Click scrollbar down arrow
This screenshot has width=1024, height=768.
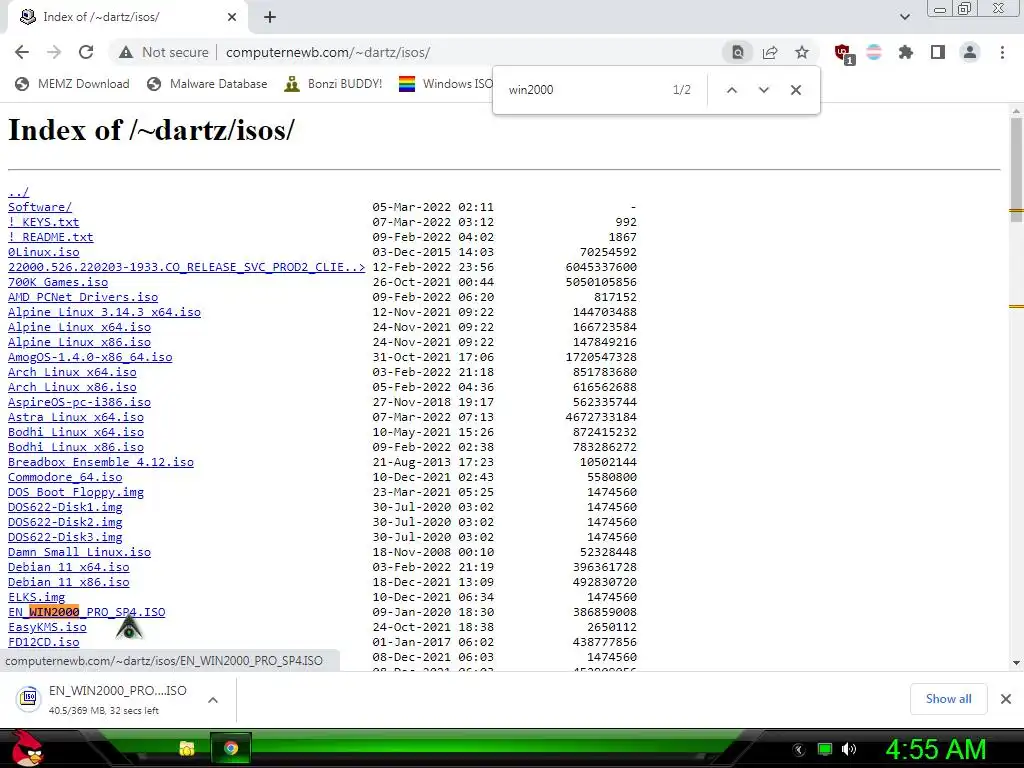click(x=1016, y=663)
